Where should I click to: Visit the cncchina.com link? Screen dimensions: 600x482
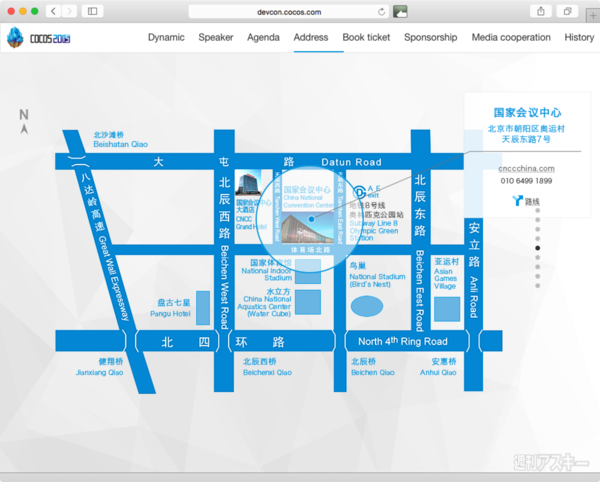point(526,168)
